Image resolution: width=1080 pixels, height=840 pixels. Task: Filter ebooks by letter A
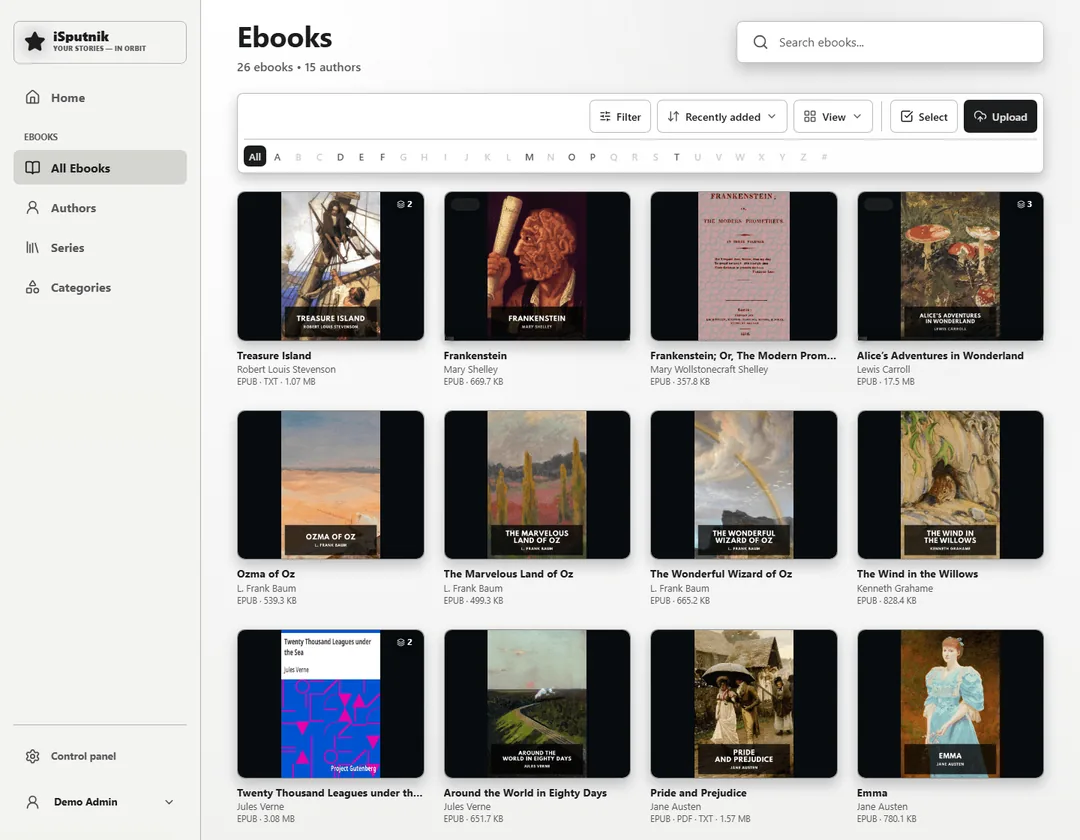tap(278, 157)
